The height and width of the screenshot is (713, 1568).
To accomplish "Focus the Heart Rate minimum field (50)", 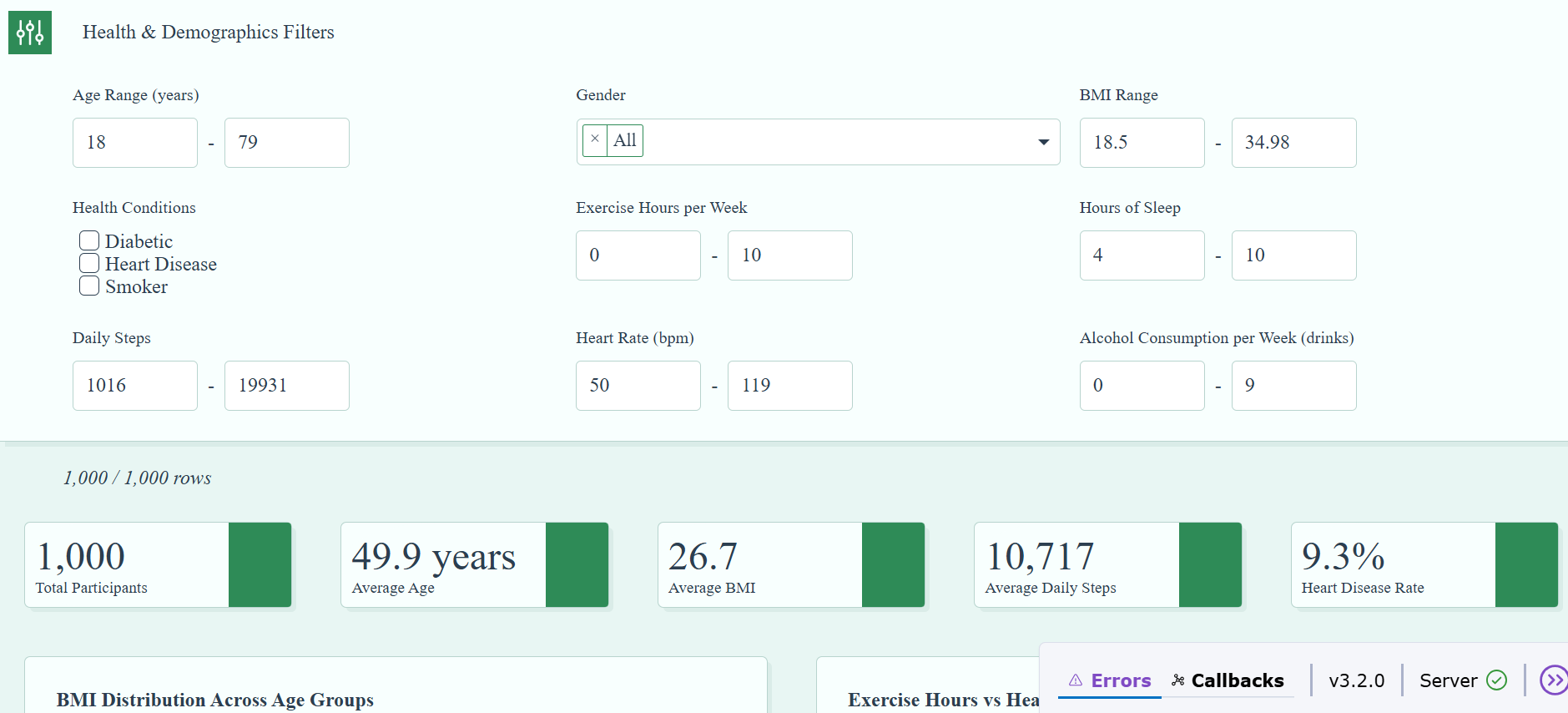I will point(638,386).
